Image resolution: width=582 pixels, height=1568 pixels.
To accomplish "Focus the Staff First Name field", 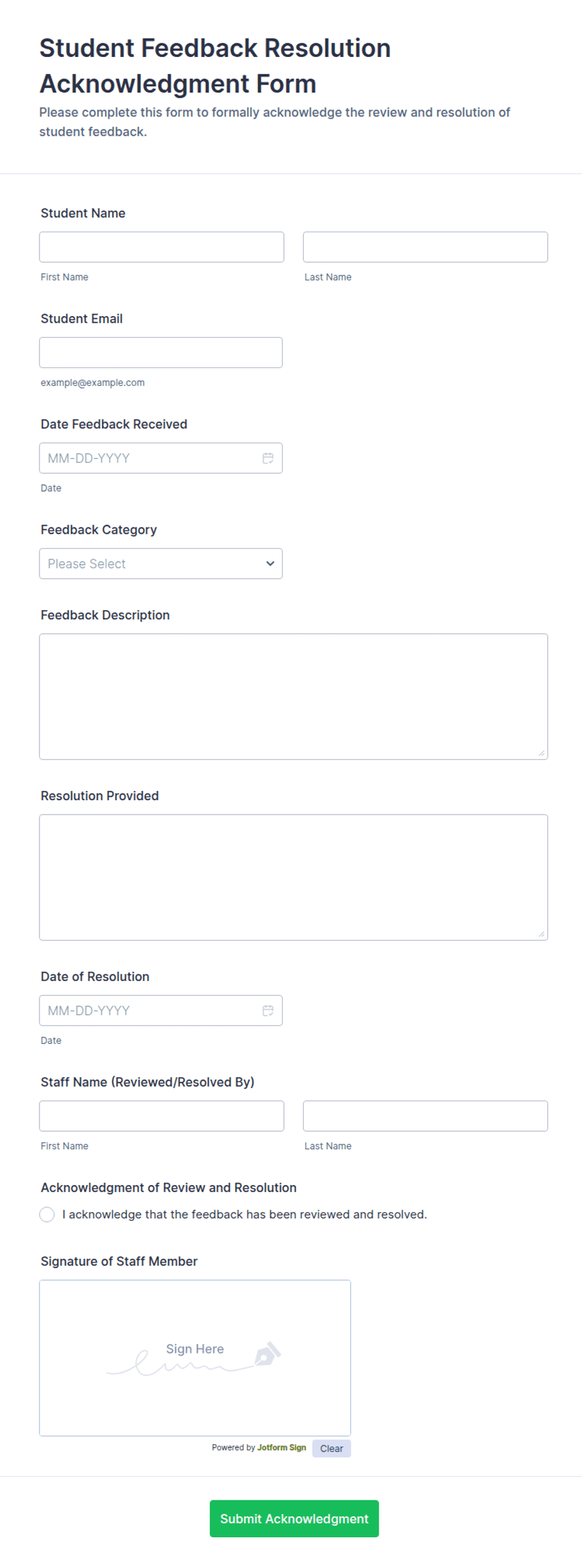I will click(x=161, y=1116).
